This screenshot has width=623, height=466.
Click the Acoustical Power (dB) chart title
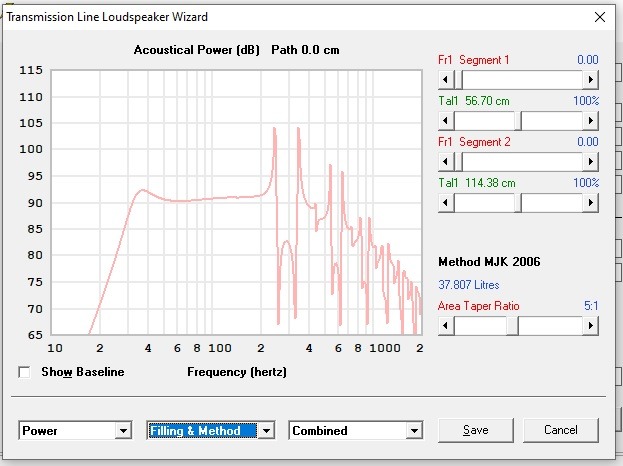tap(196, 50)
